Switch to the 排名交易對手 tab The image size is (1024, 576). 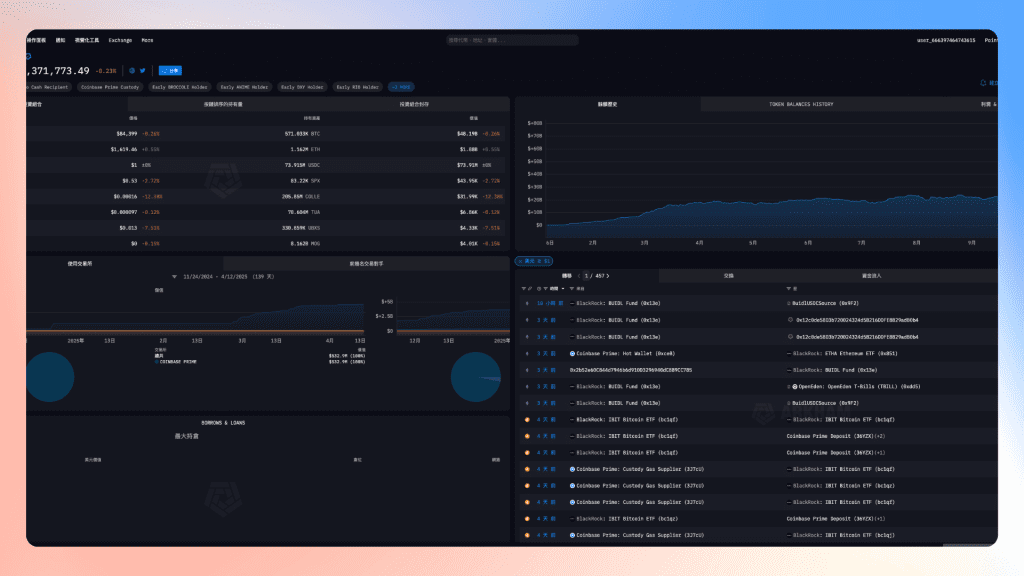pos(366,264)
